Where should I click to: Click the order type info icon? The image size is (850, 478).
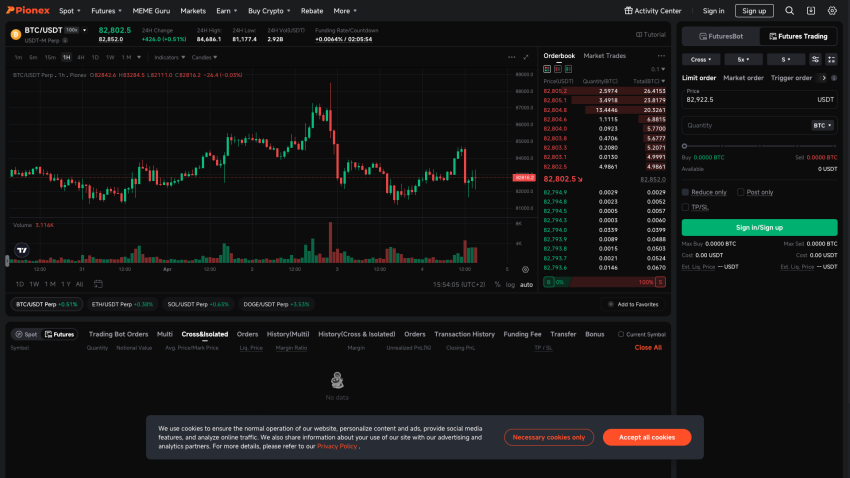(x=834, y=78)
